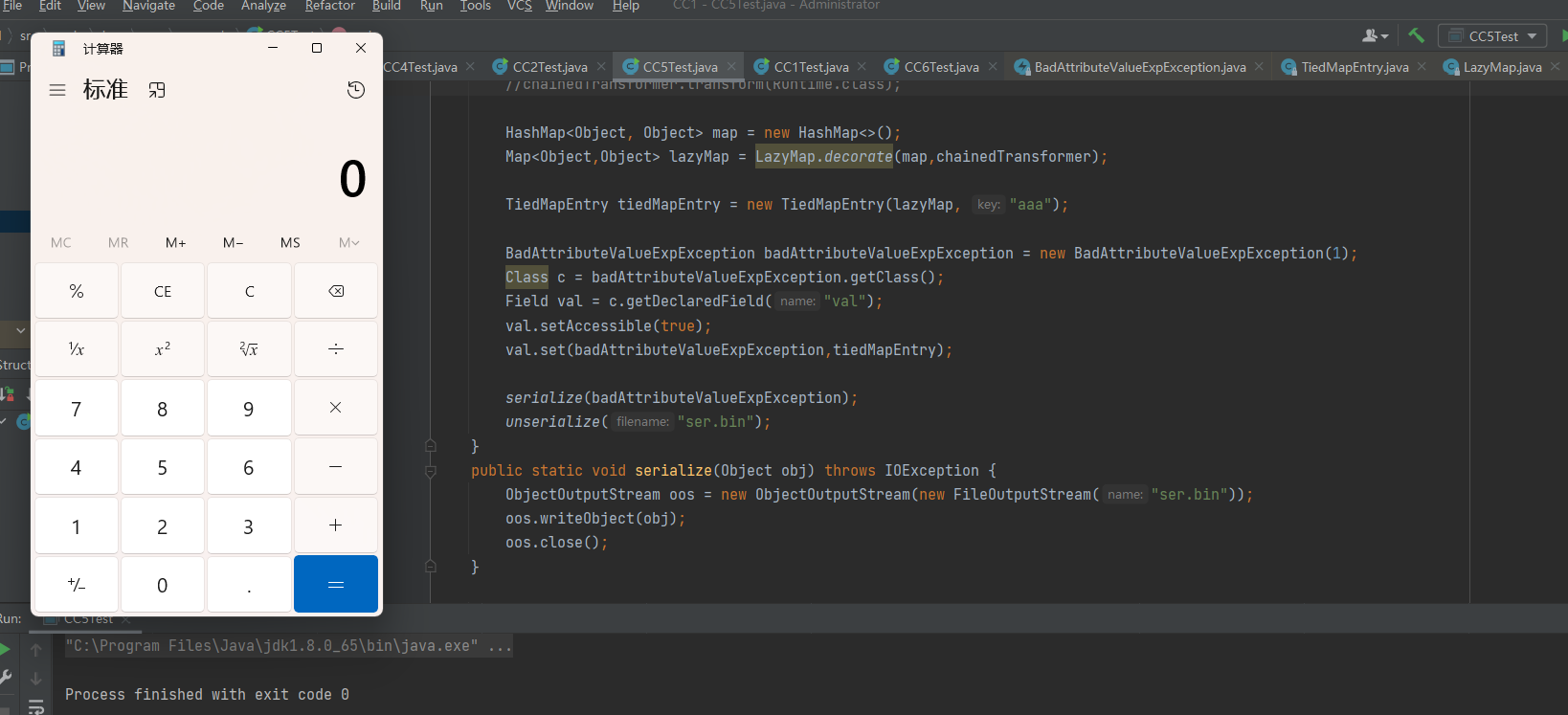Click the up stack trace arrow
Screen dimensions: 1568x715
36,650
